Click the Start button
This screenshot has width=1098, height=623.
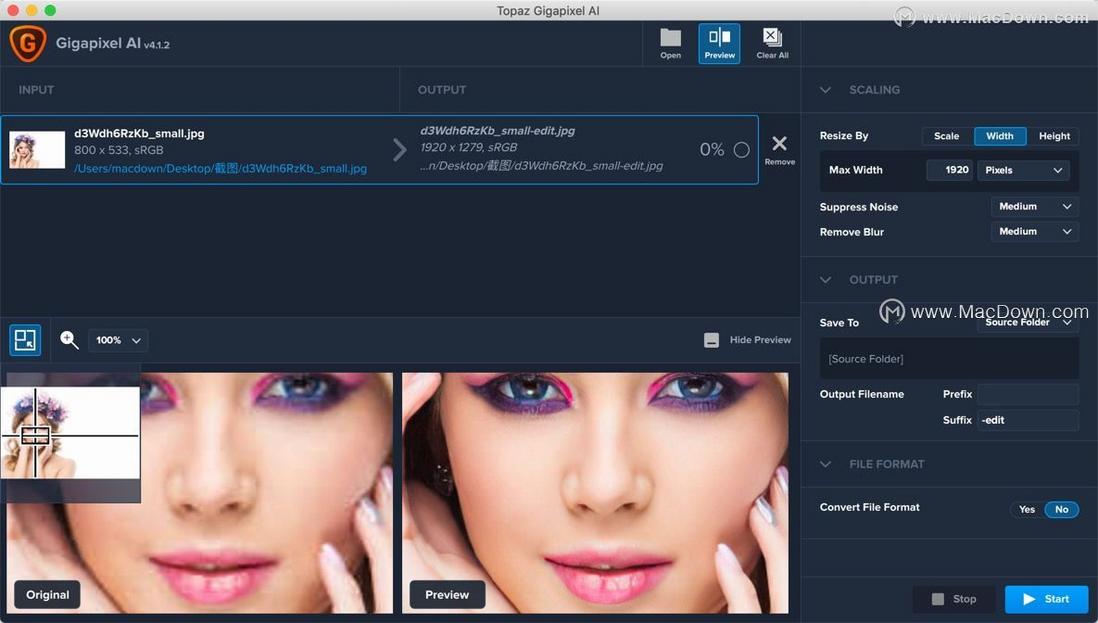(x=1046, y=599)
